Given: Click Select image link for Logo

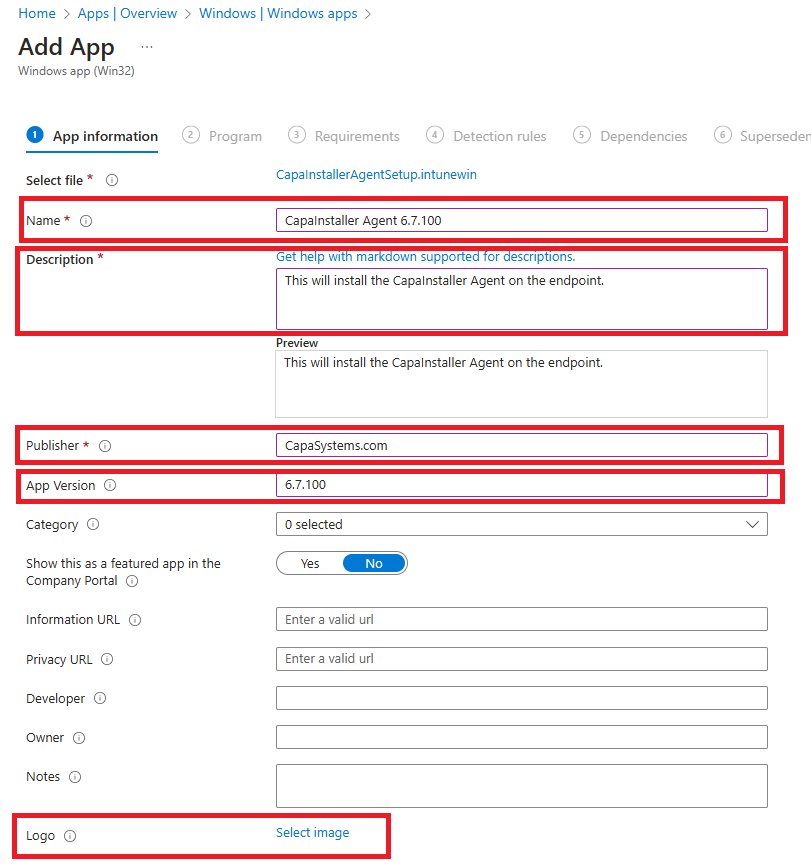Looking at the screenshot, I should (x=313, y=833).
